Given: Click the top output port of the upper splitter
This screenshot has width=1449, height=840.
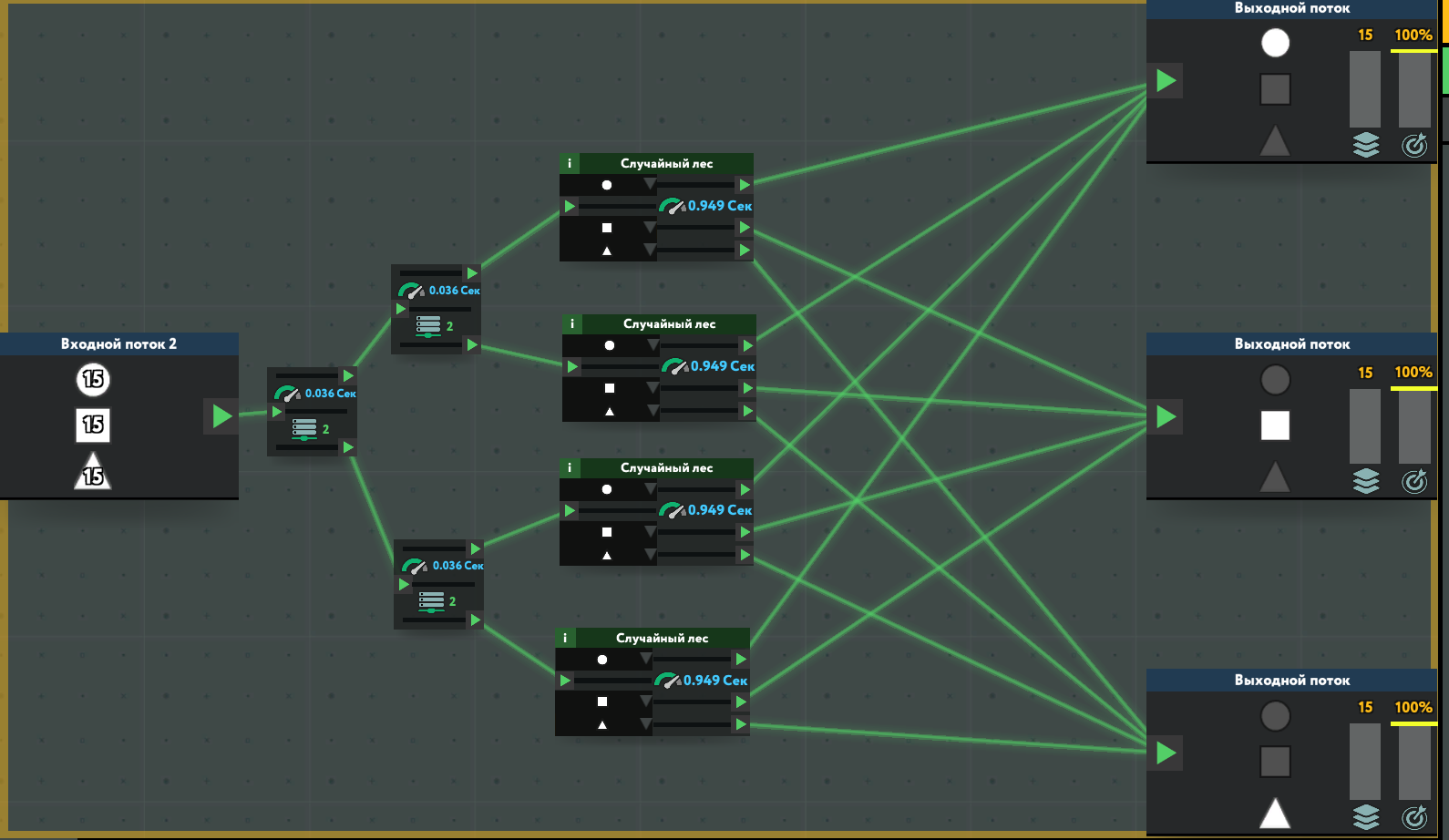Looking at the screenshot, I should (x=472, y=272).
